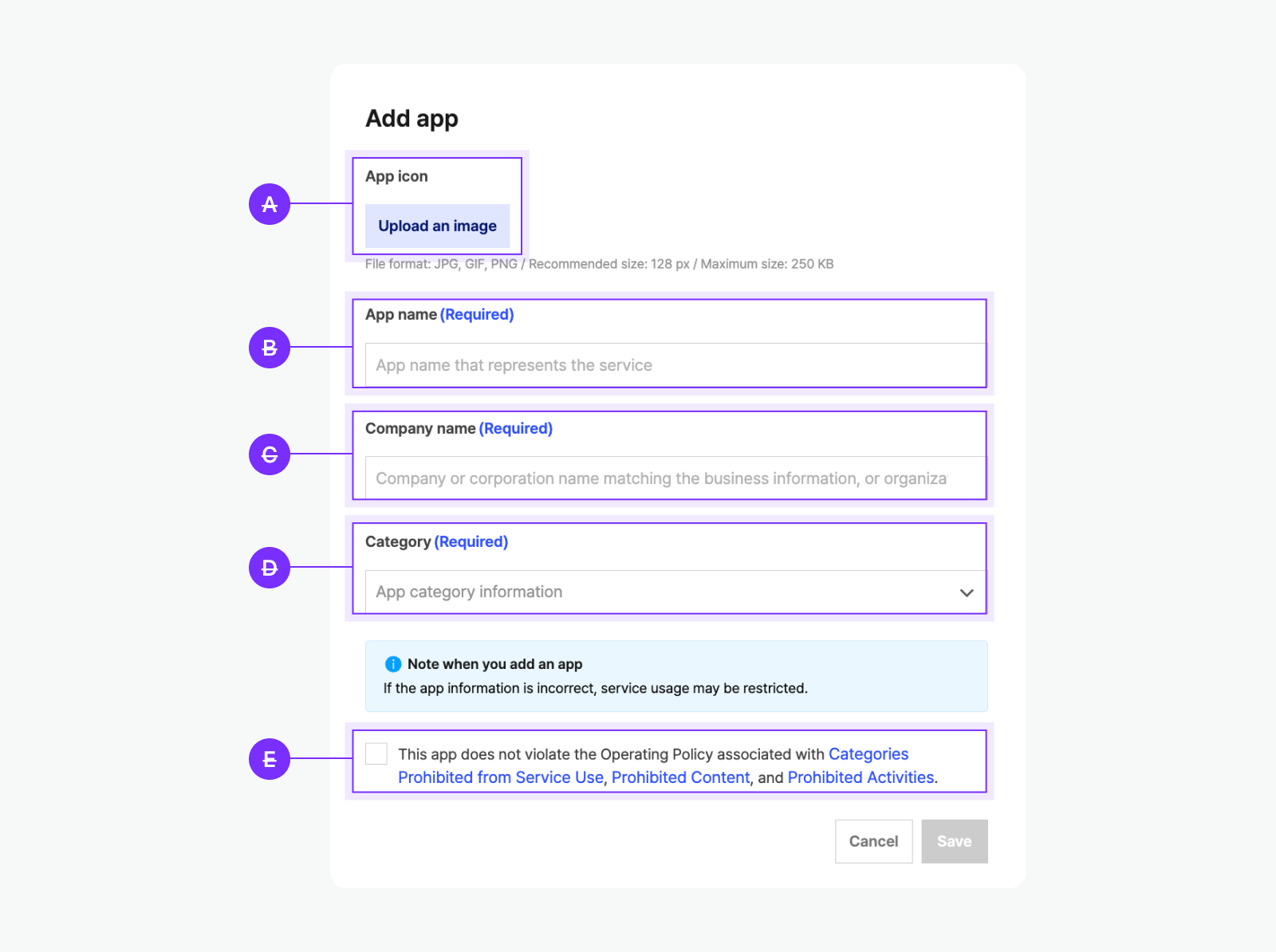Click the Note when you add an app title
Screen dimensions: 1276x952
pos(494,664)
